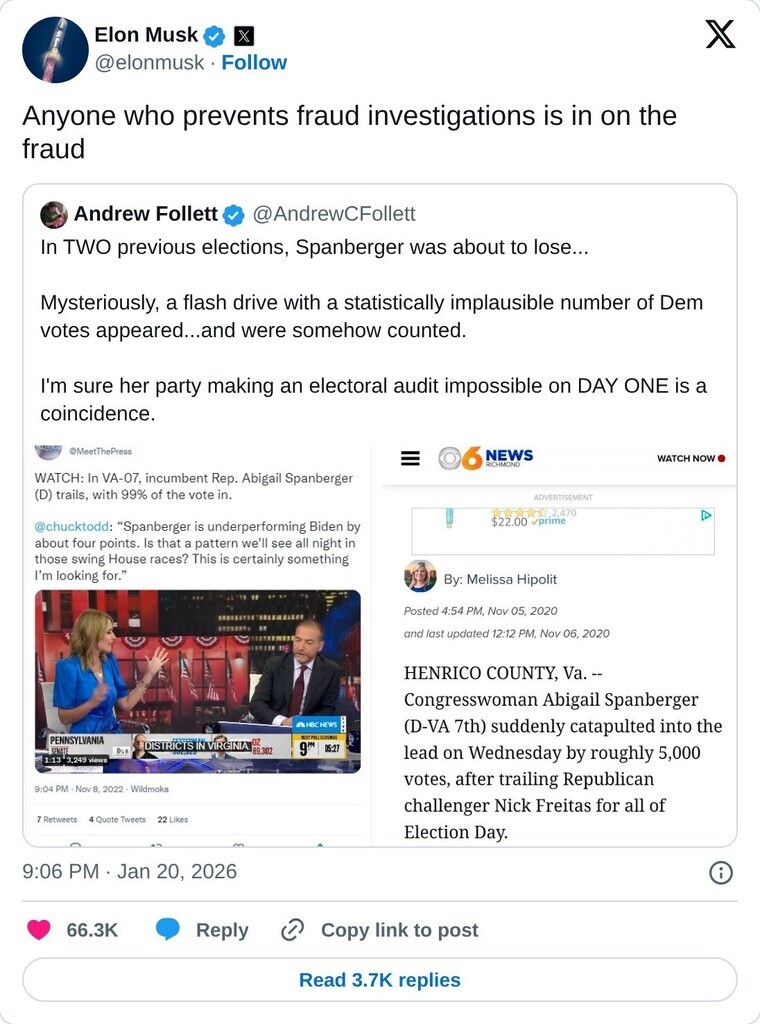Viewport: 760px width, 1024px height.
Task: Follow the @elonmusk account
Action: 254,63
